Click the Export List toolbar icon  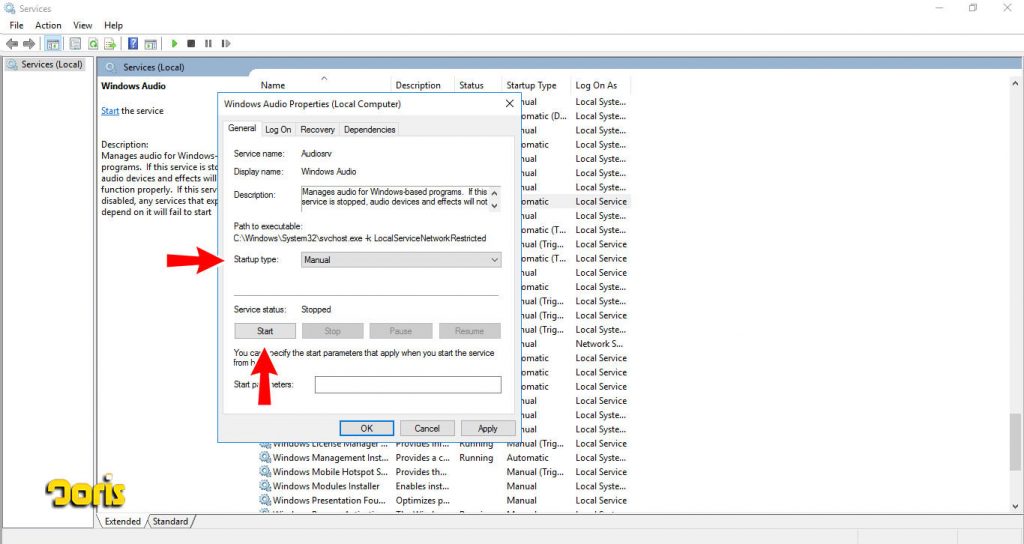(110, 44)
